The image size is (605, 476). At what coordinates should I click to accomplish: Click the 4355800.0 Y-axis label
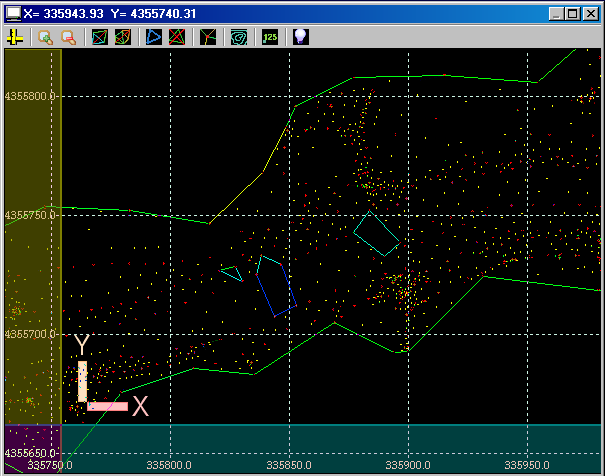pos(31,96)
